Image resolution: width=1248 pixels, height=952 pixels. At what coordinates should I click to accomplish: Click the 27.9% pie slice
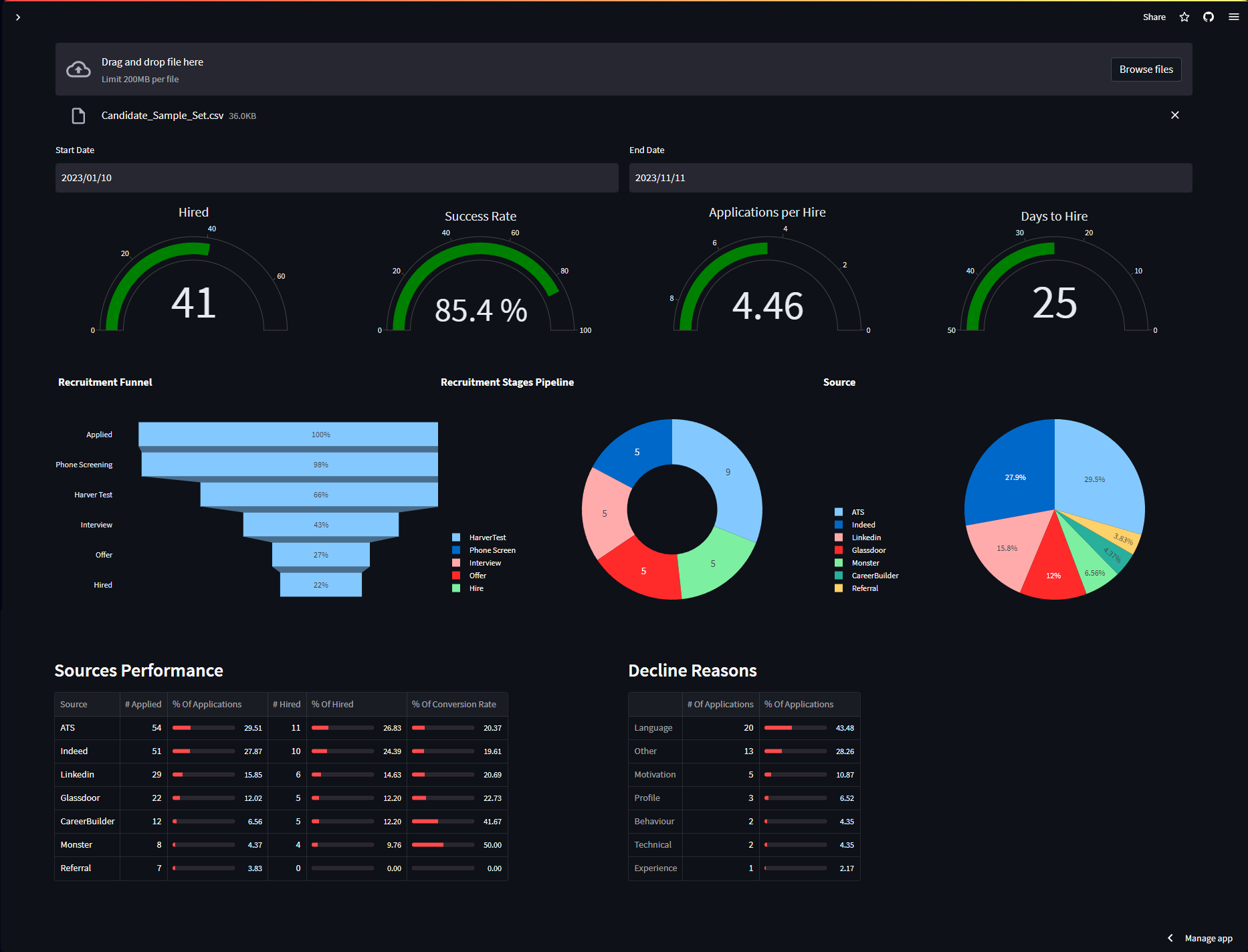click(x=1015, y=477)
